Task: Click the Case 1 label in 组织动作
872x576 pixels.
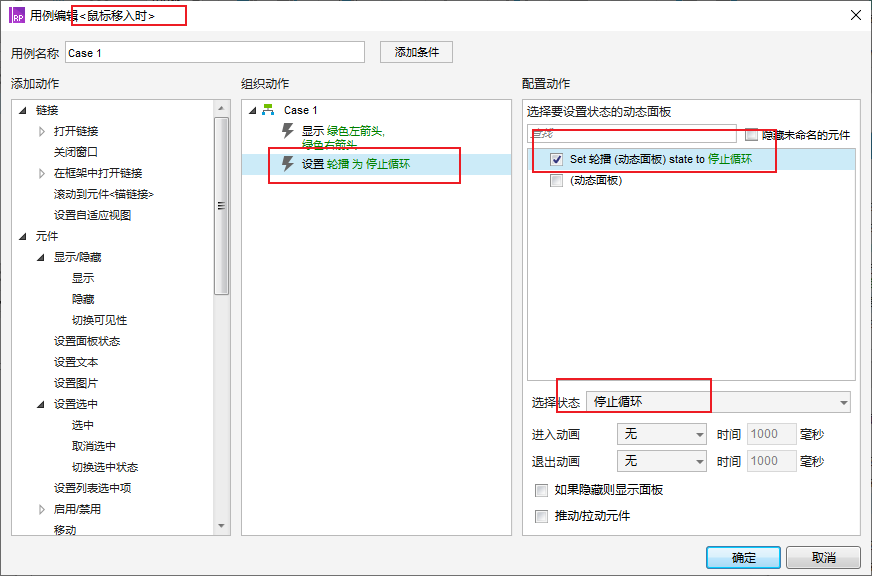Action: [301, 111]
